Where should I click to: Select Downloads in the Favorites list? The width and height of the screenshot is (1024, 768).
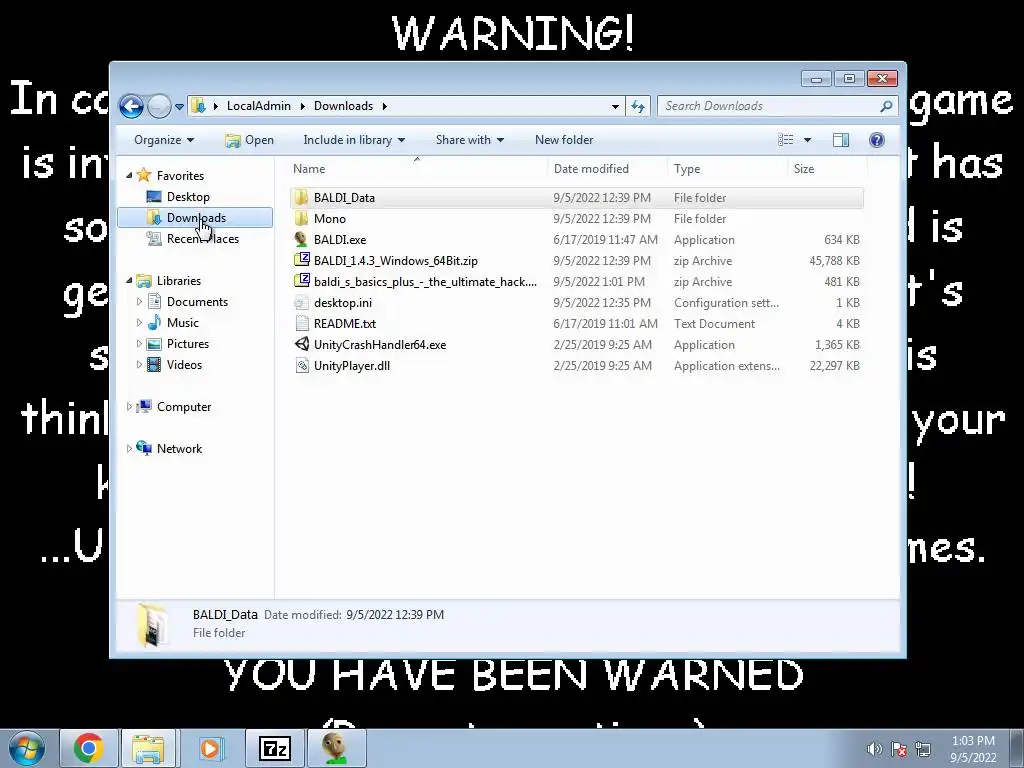196,217
